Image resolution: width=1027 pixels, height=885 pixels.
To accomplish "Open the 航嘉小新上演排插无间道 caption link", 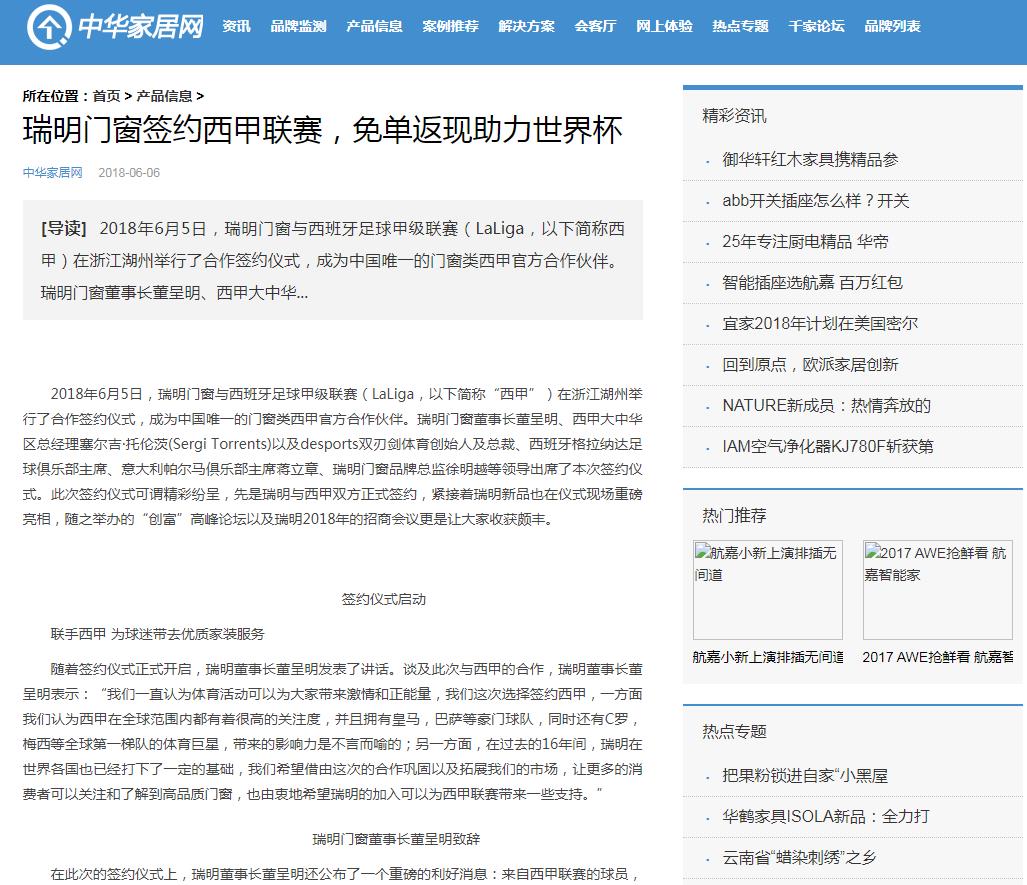I will point(768,657).
